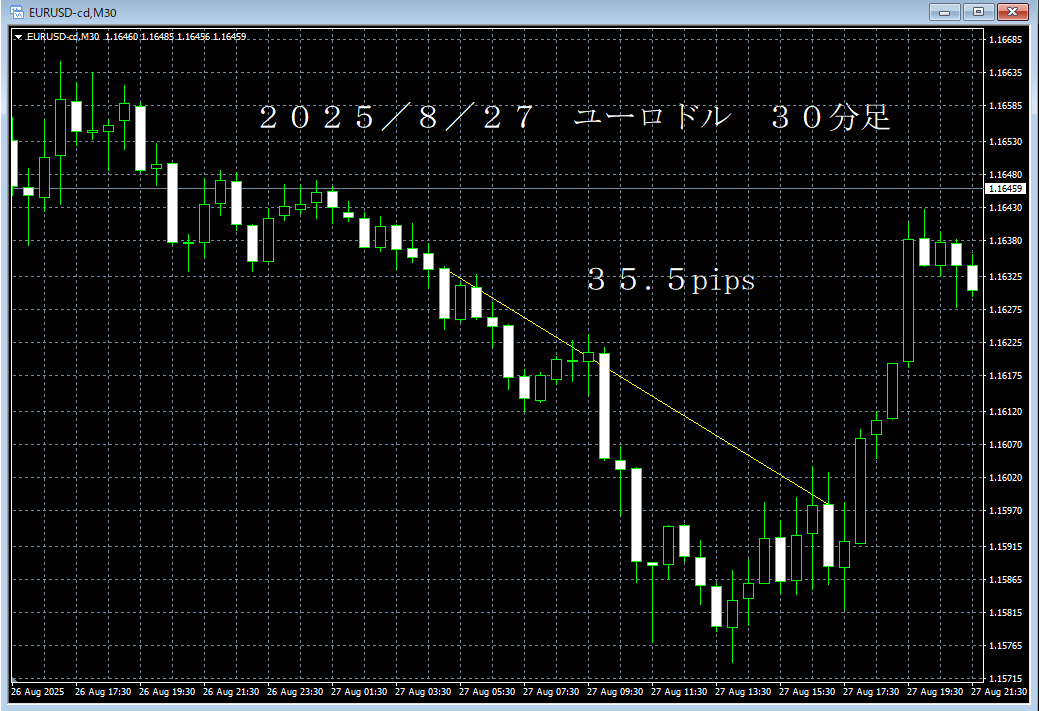Click the 1.16685 price scale label
The image size is (1039, 711).
click(1004, 41)
